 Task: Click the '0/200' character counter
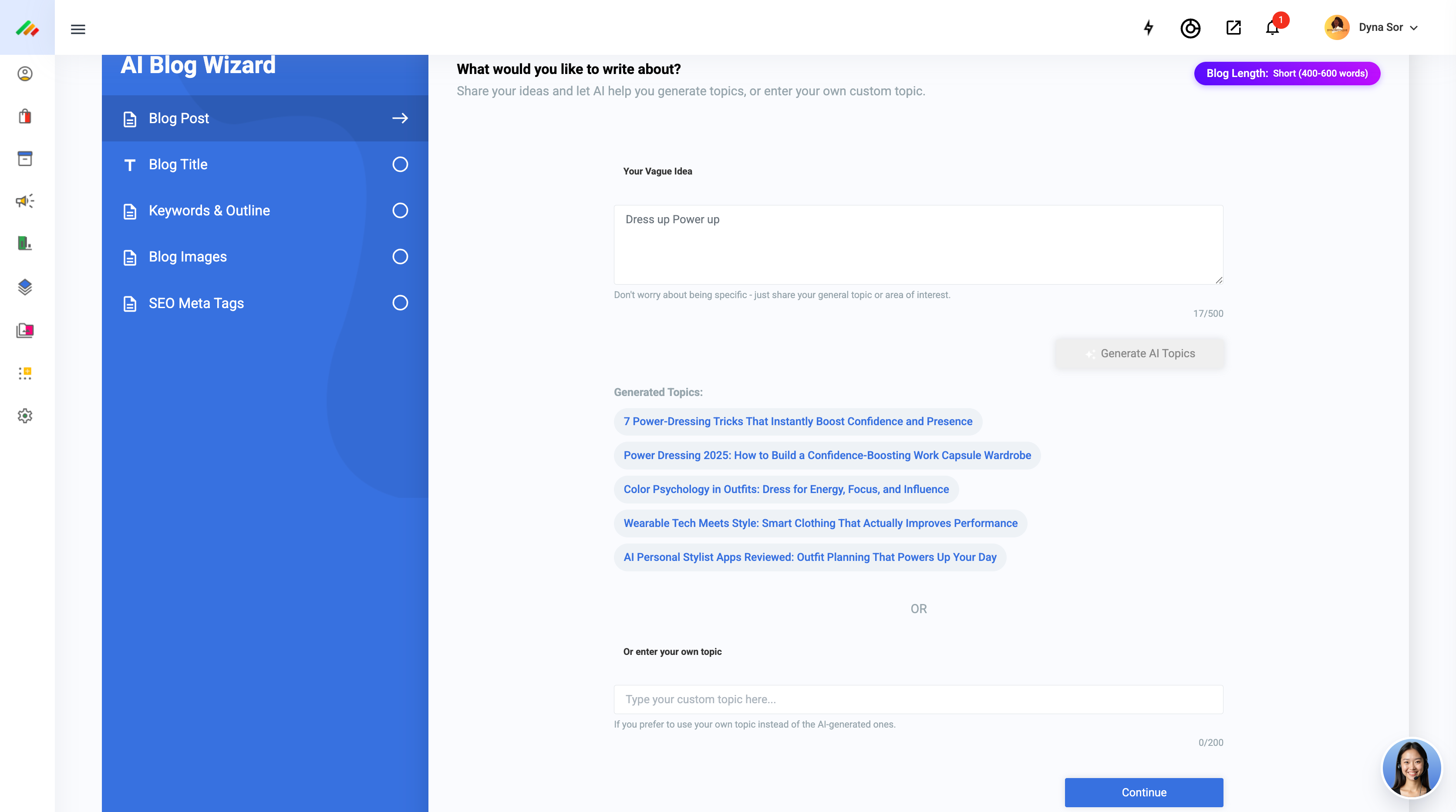(1211, 743)
